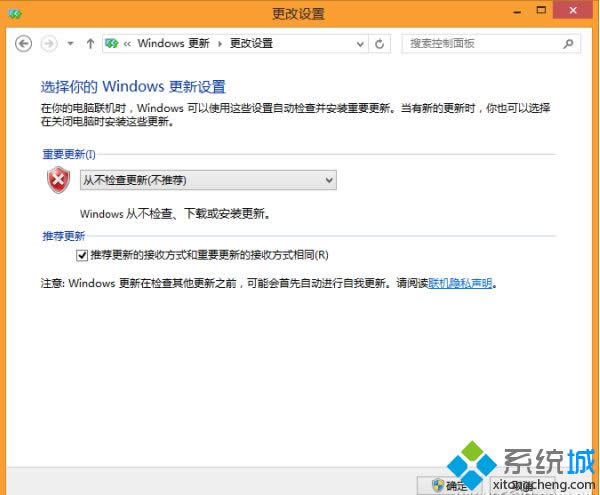Open the 从不检查更新(不推荐) dropdown
This screenshot has width=600, height=495.
pos(208,180)
